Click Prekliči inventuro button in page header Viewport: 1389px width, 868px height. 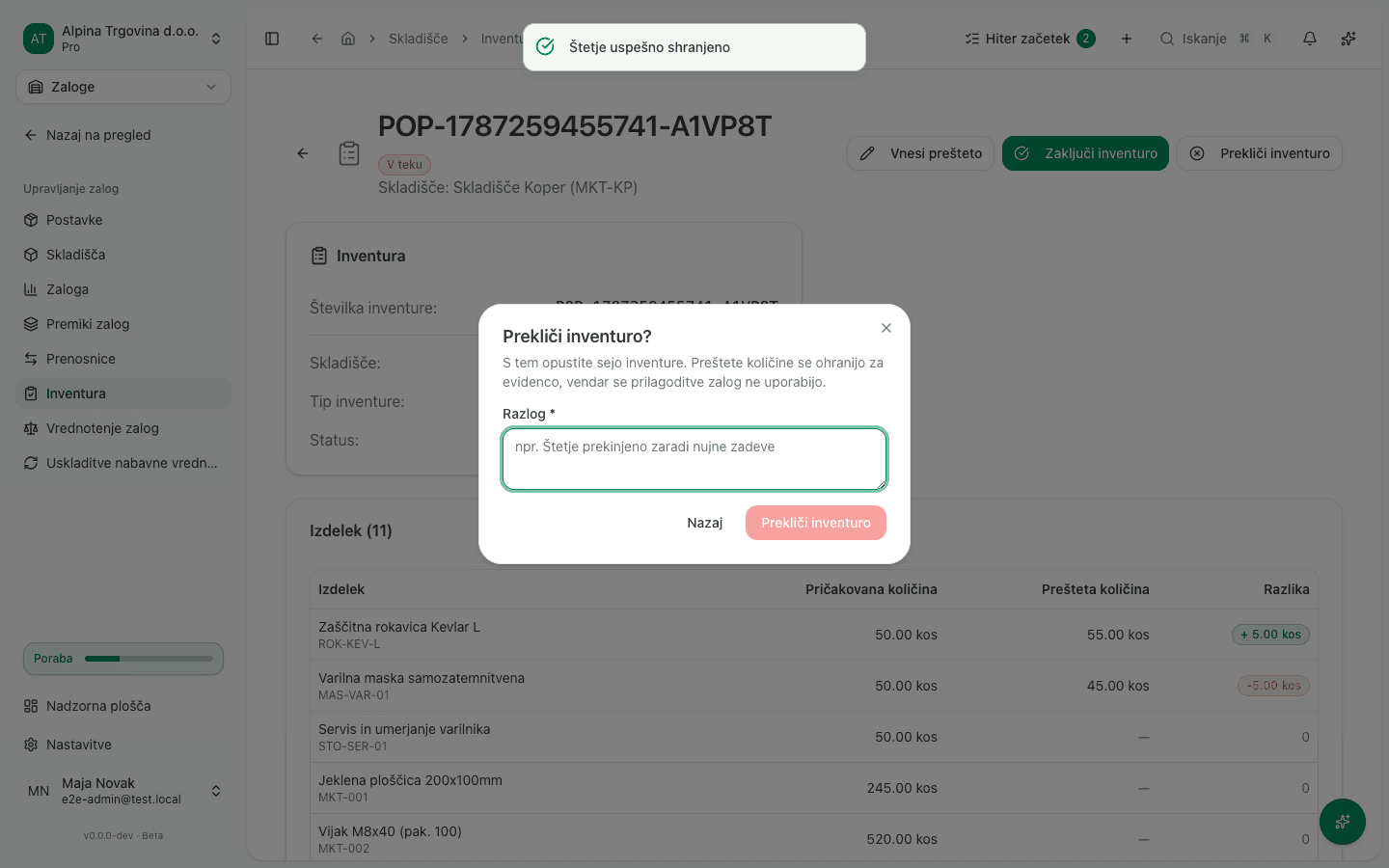(1260, 153)
